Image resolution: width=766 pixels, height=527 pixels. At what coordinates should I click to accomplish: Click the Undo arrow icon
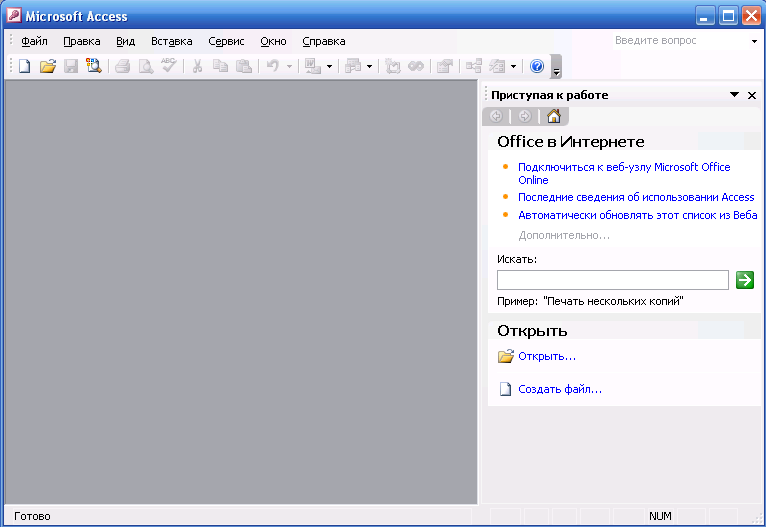(x=273, y=65)
